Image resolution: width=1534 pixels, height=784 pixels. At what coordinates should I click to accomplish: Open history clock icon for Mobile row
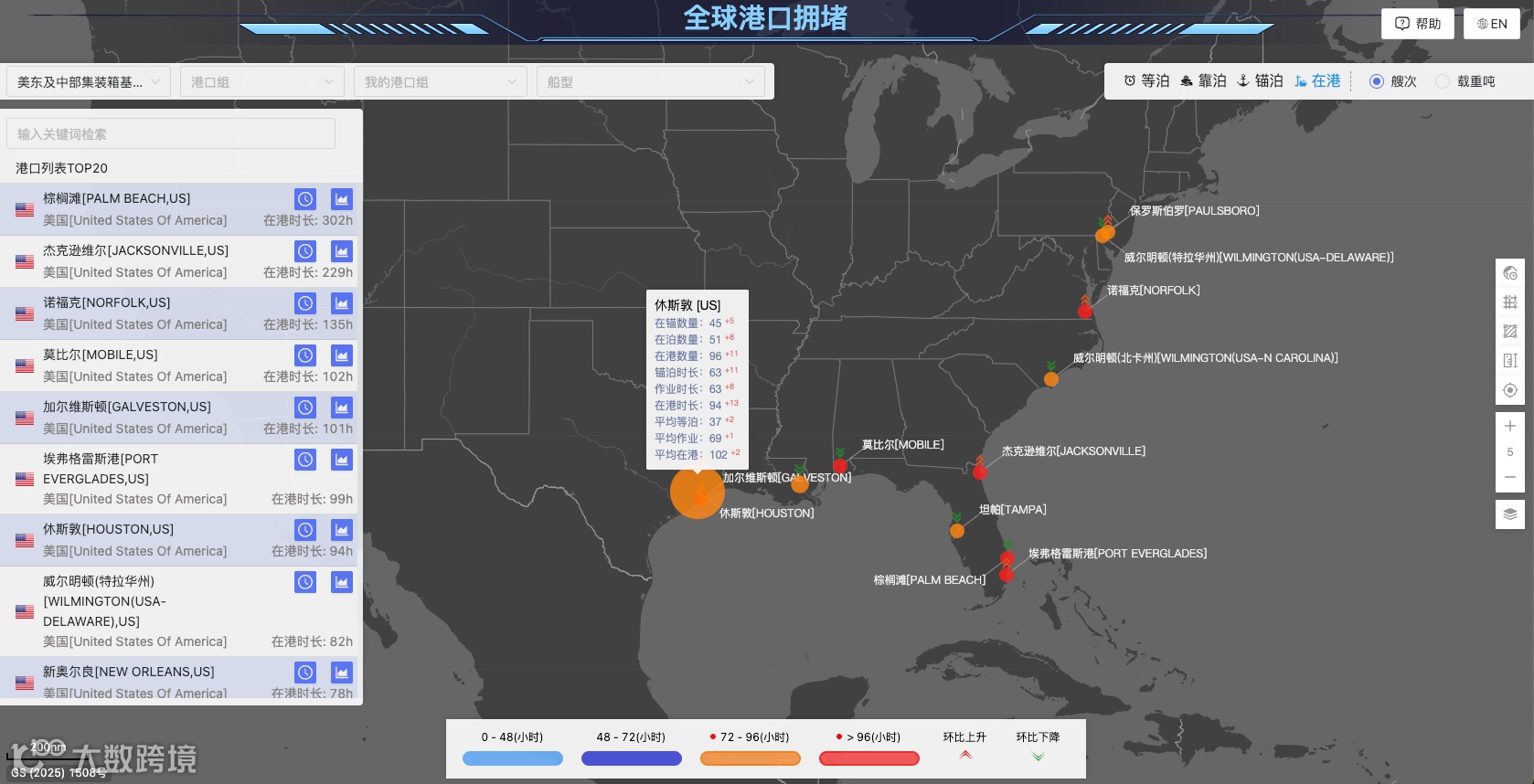[305, 355]
